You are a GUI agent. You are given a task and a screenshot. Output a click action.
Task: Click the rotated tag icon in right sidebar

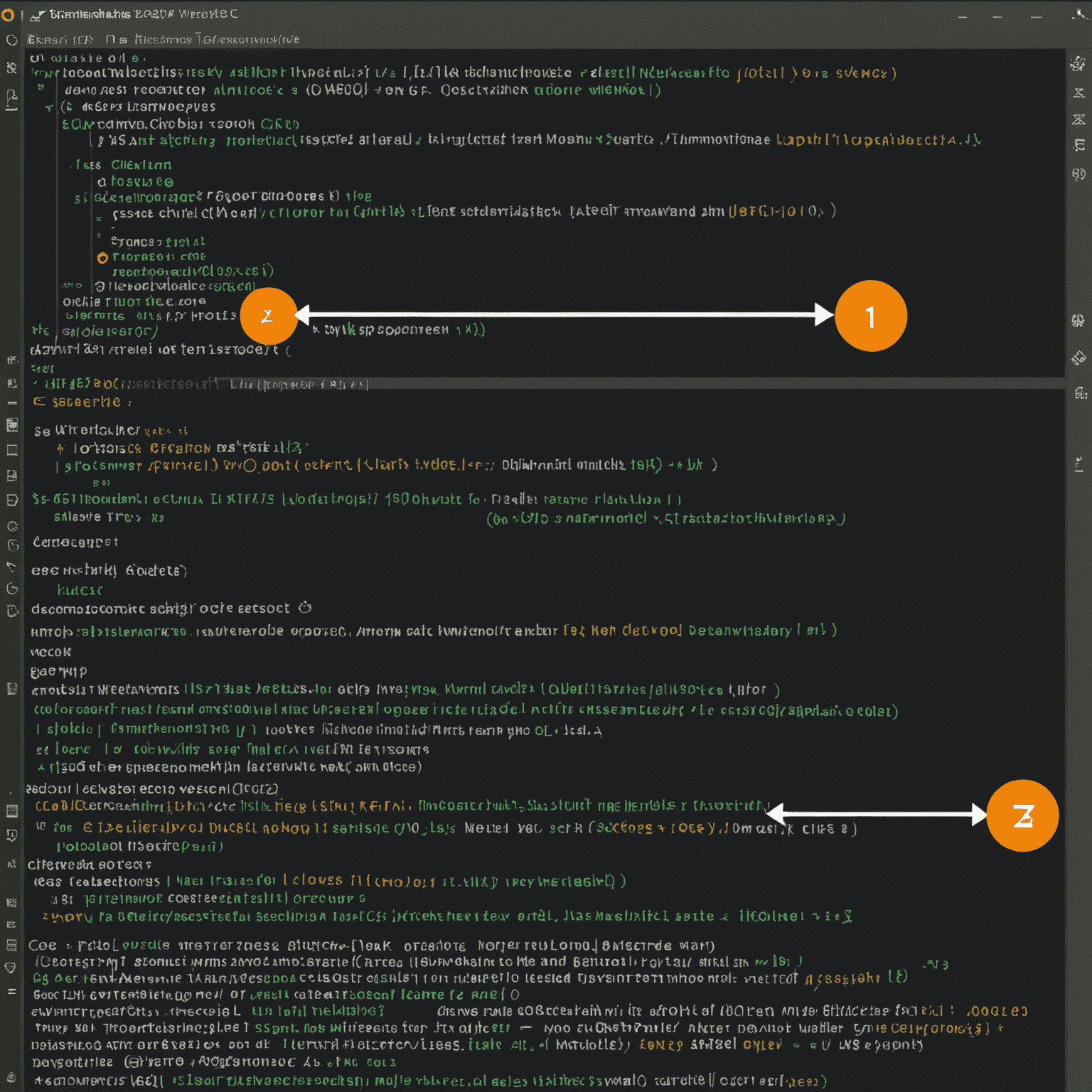[x=1078, y=358]
